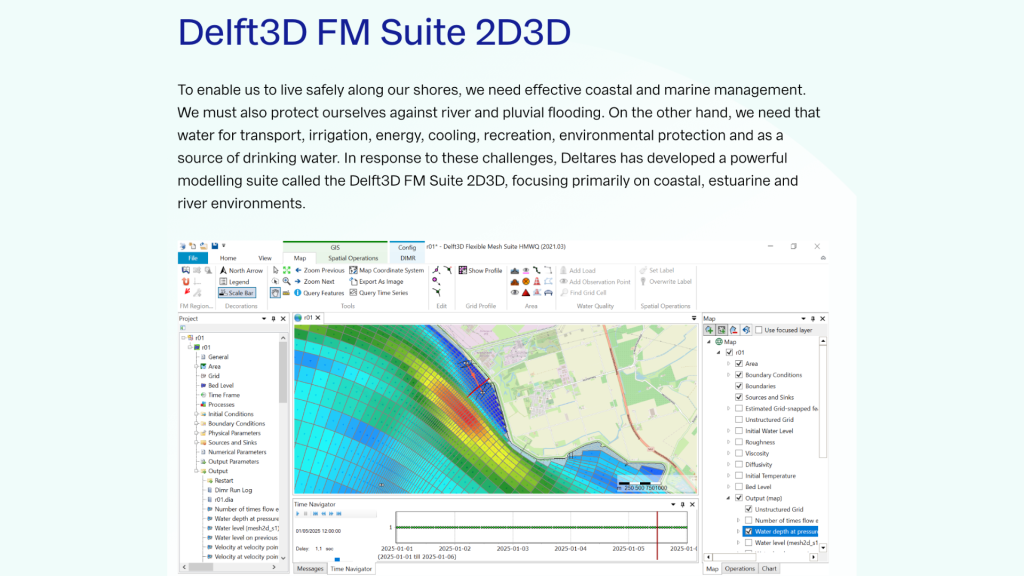Screen dimensions: 1024x576
Task: Click the red magnet FM Region icon
Action: (x=186, y=281)
